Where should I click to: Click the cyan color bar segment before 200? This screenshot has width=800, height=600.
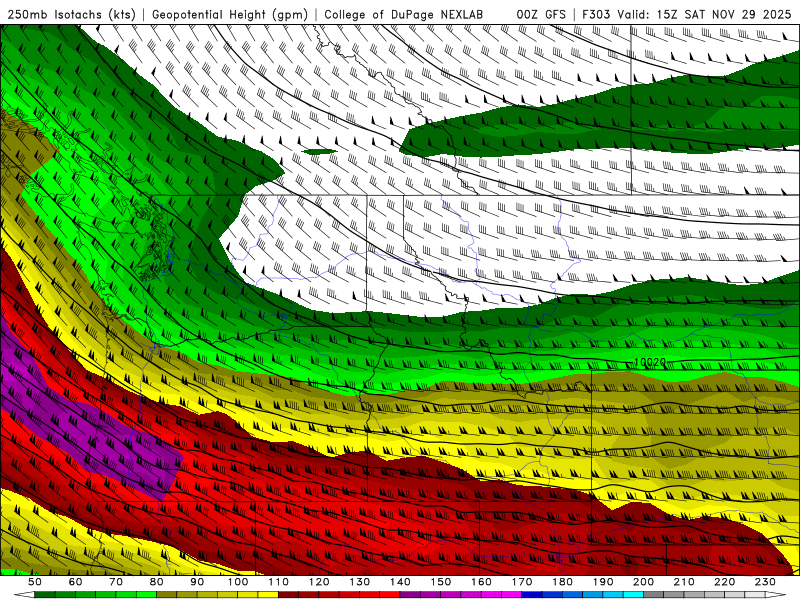(x=633, y=595)
